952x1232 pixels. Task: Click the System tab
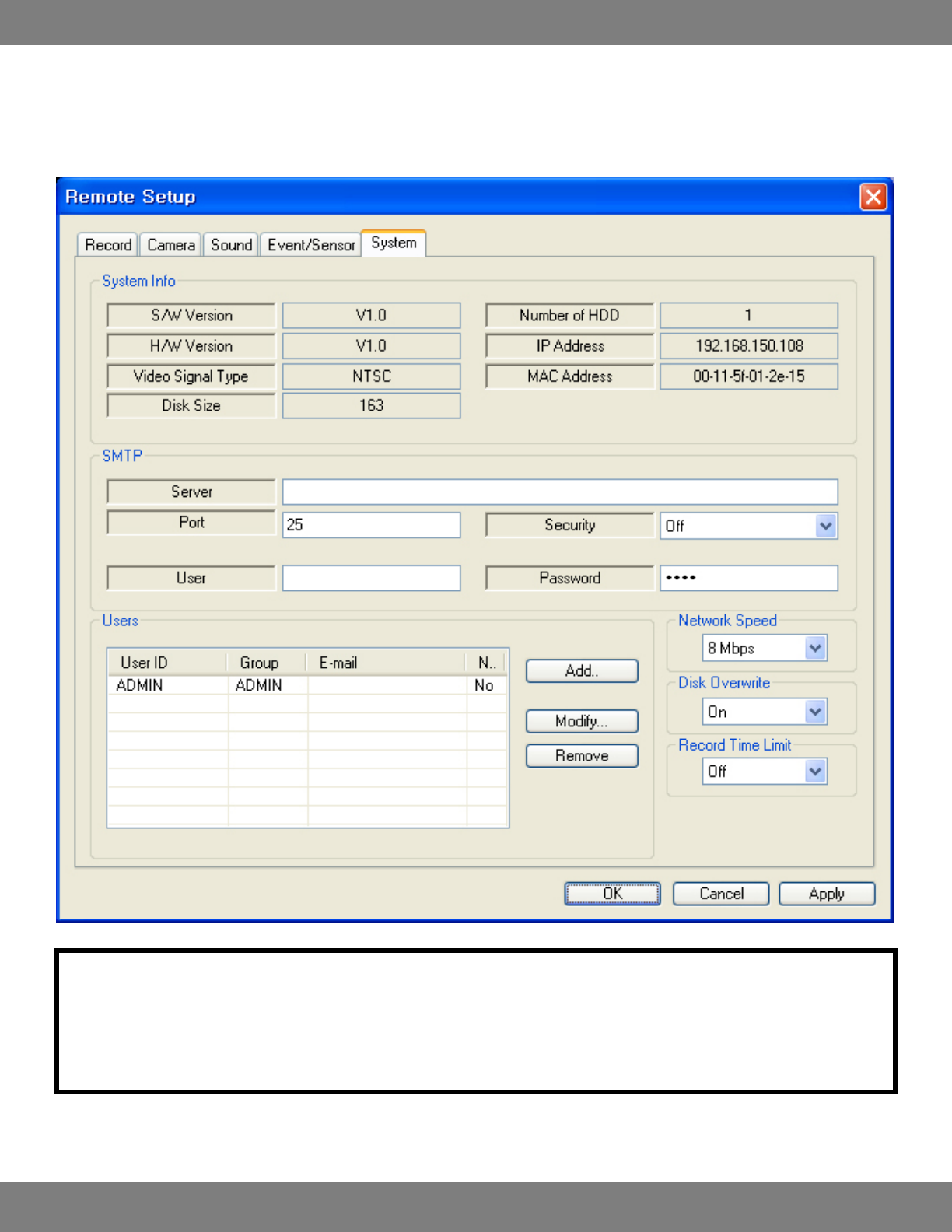394,243
